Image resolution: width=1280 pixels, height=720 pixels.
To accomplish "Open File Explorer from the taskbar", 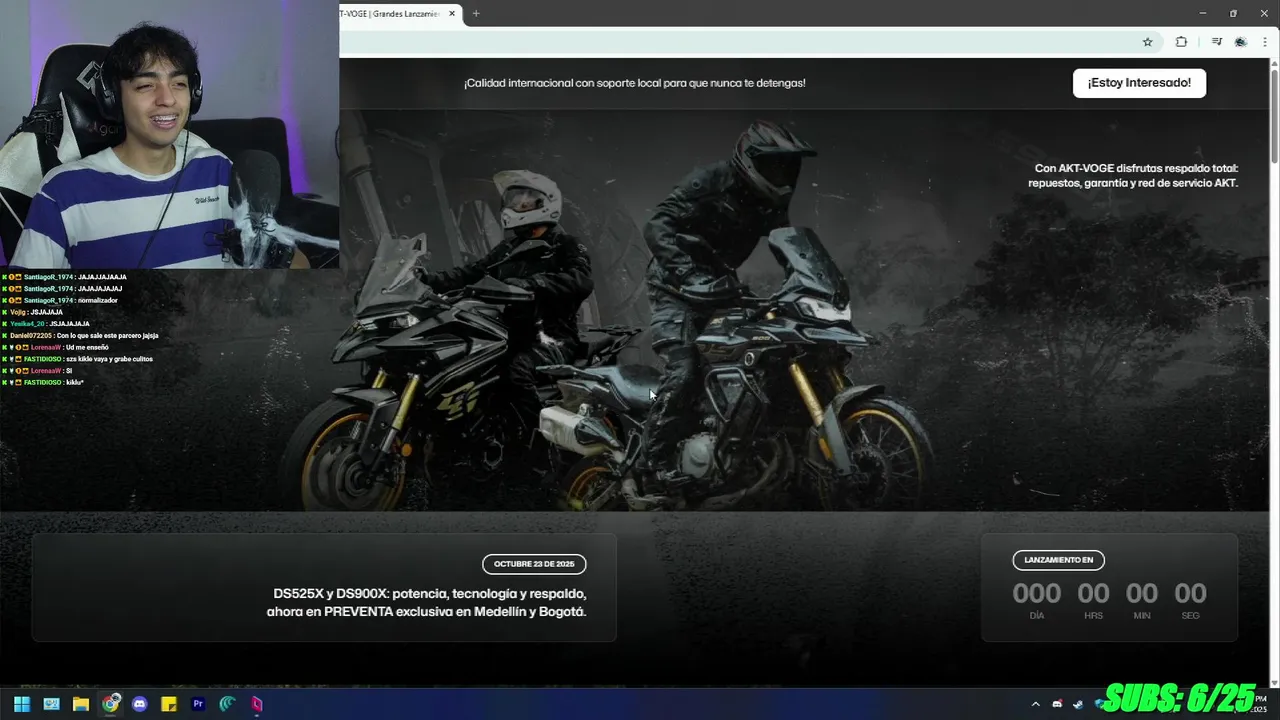I will tap(81, 704).
